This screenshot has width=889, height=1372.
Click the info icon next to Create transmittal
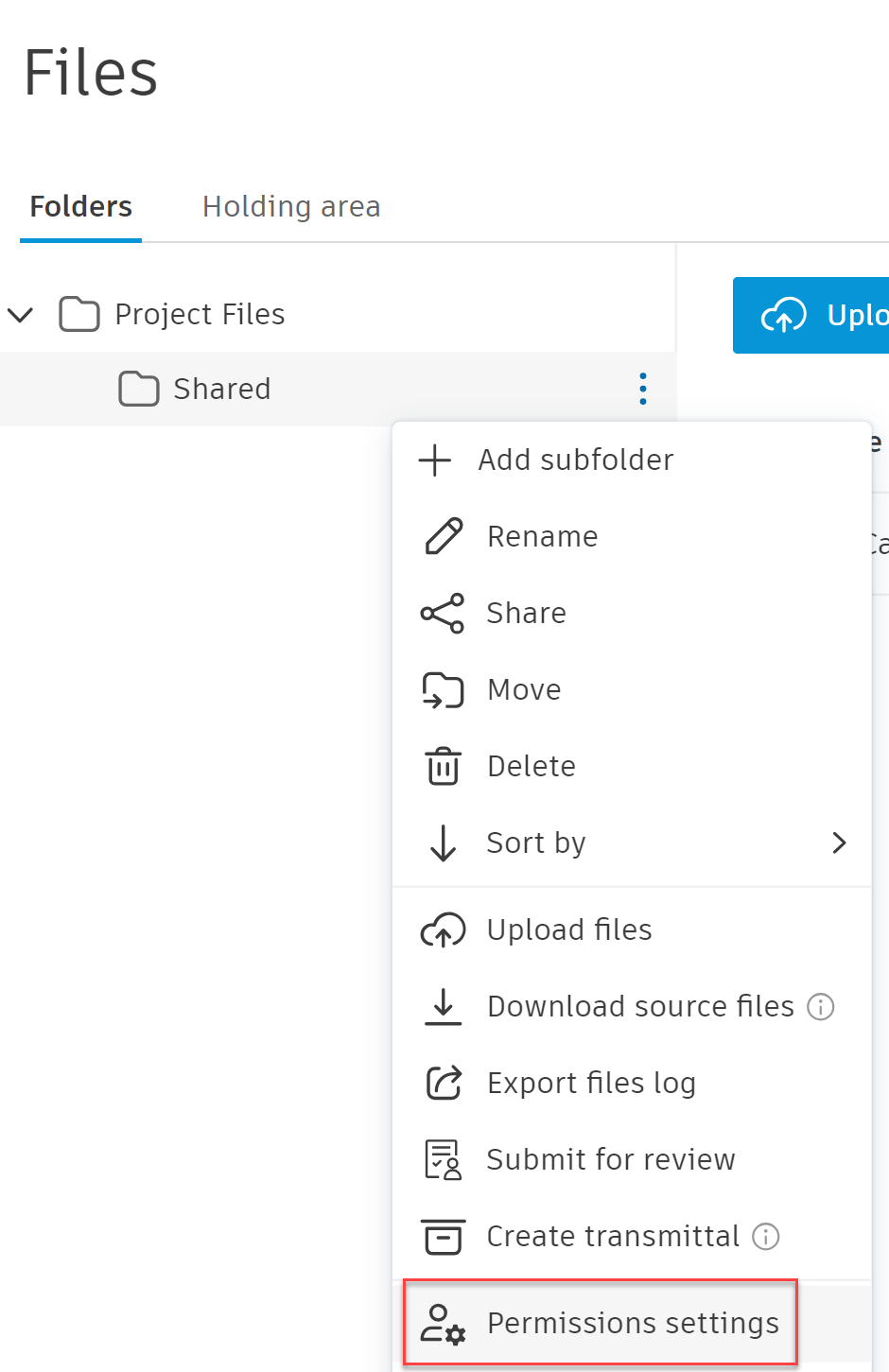point(765,1236)
